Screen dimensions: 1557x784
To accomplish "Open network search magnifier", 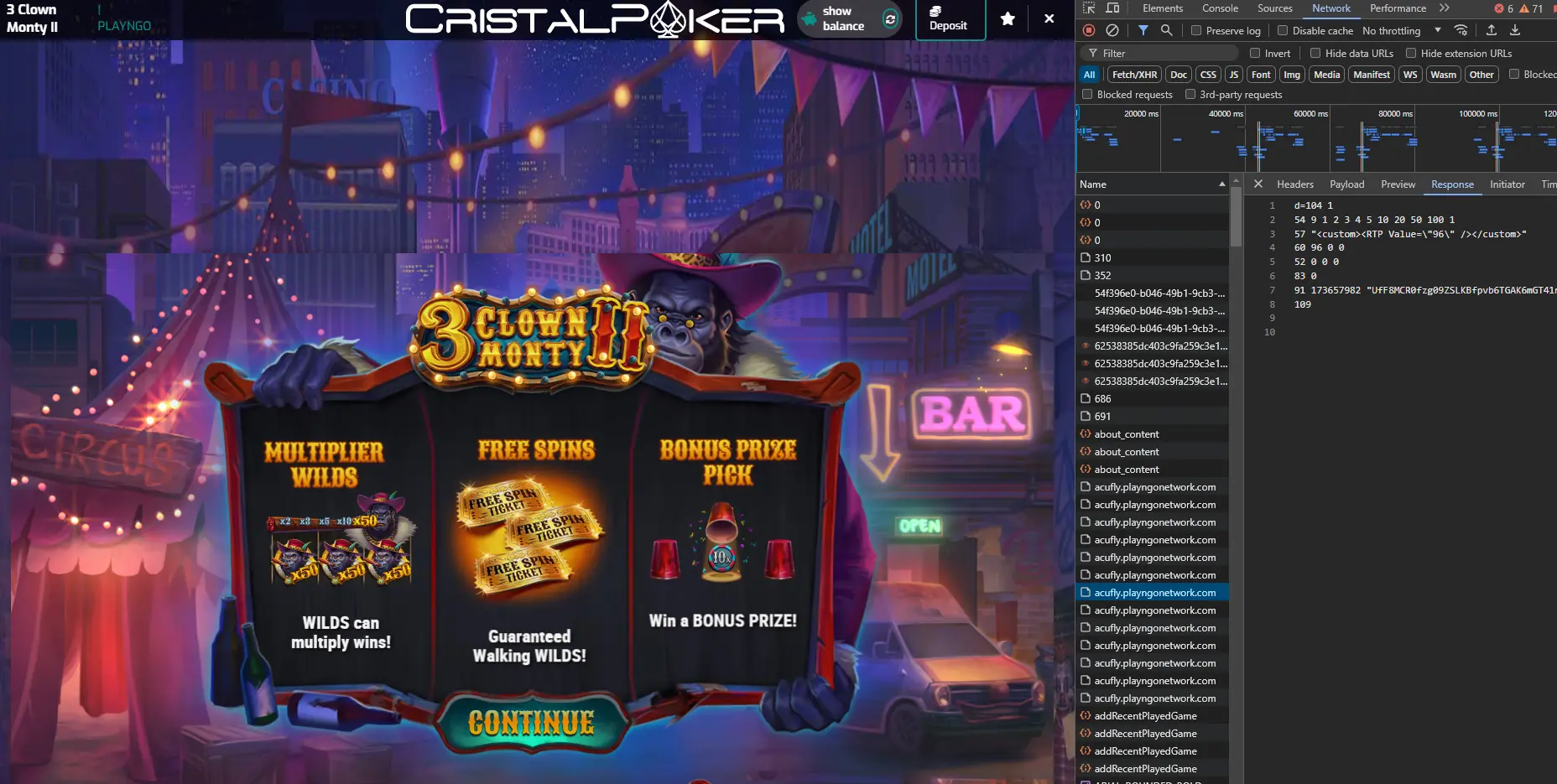I will (1166, 30).
